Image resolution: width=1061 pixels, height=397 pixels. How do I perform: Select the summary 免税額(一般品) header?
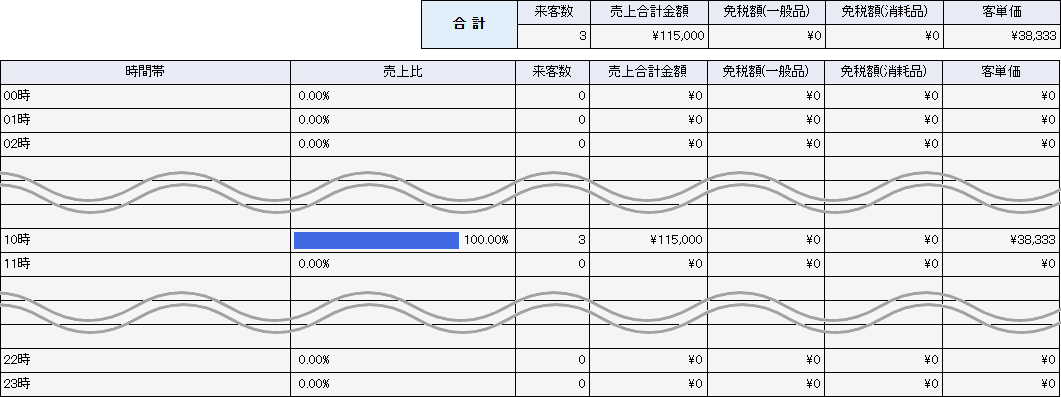pos(766,12)
